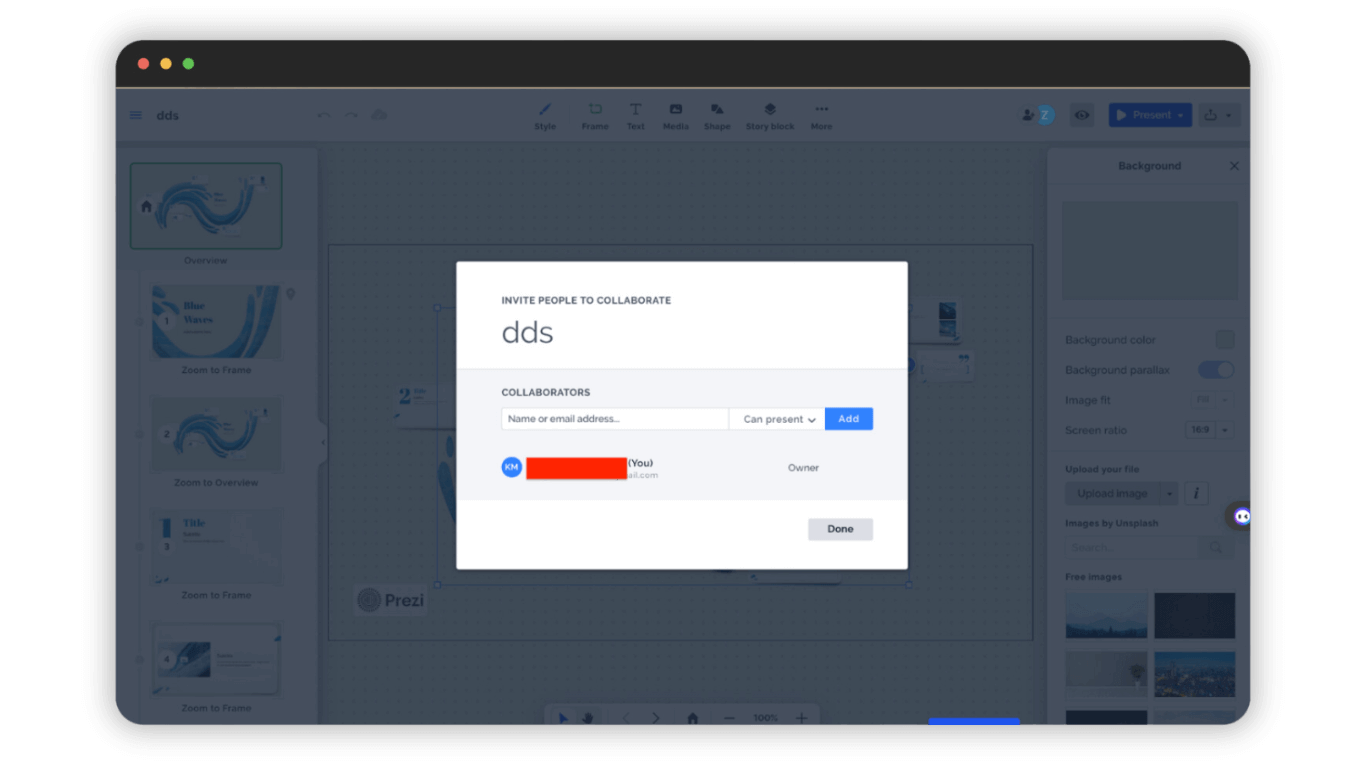Select the Zoom to Overview thumbnail

pos(216,435)
